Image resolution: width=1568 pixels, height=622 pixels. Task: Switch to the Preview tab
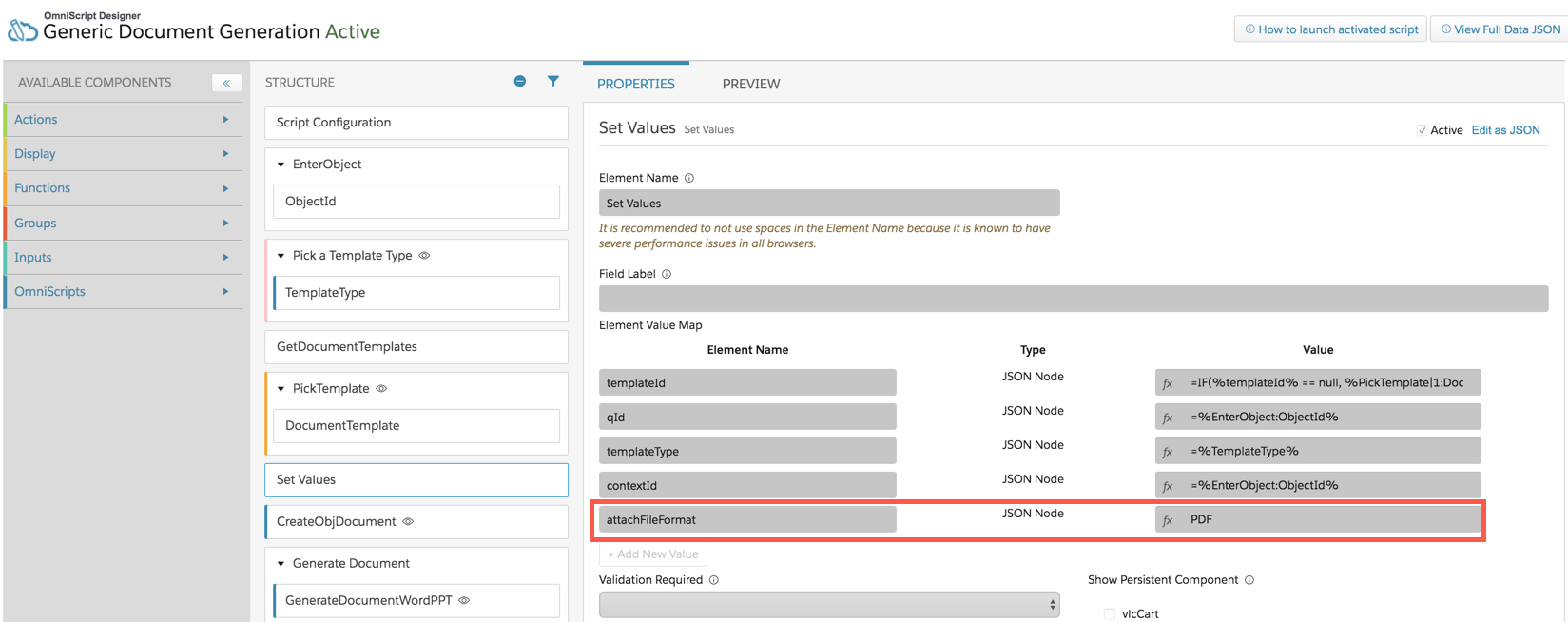pos(751,84)
